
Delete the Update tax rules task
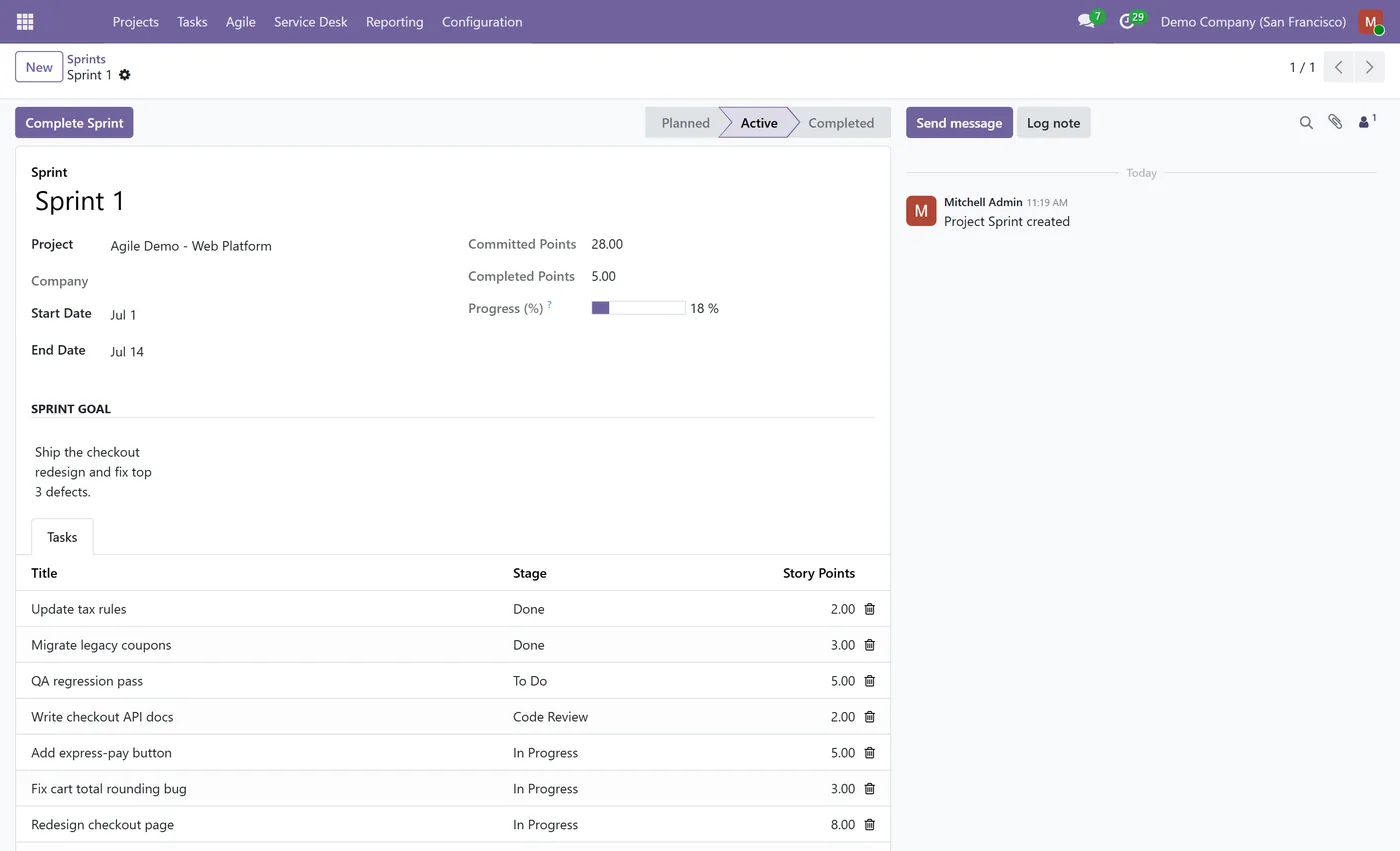pyautogui.click(x=869, y=609)
